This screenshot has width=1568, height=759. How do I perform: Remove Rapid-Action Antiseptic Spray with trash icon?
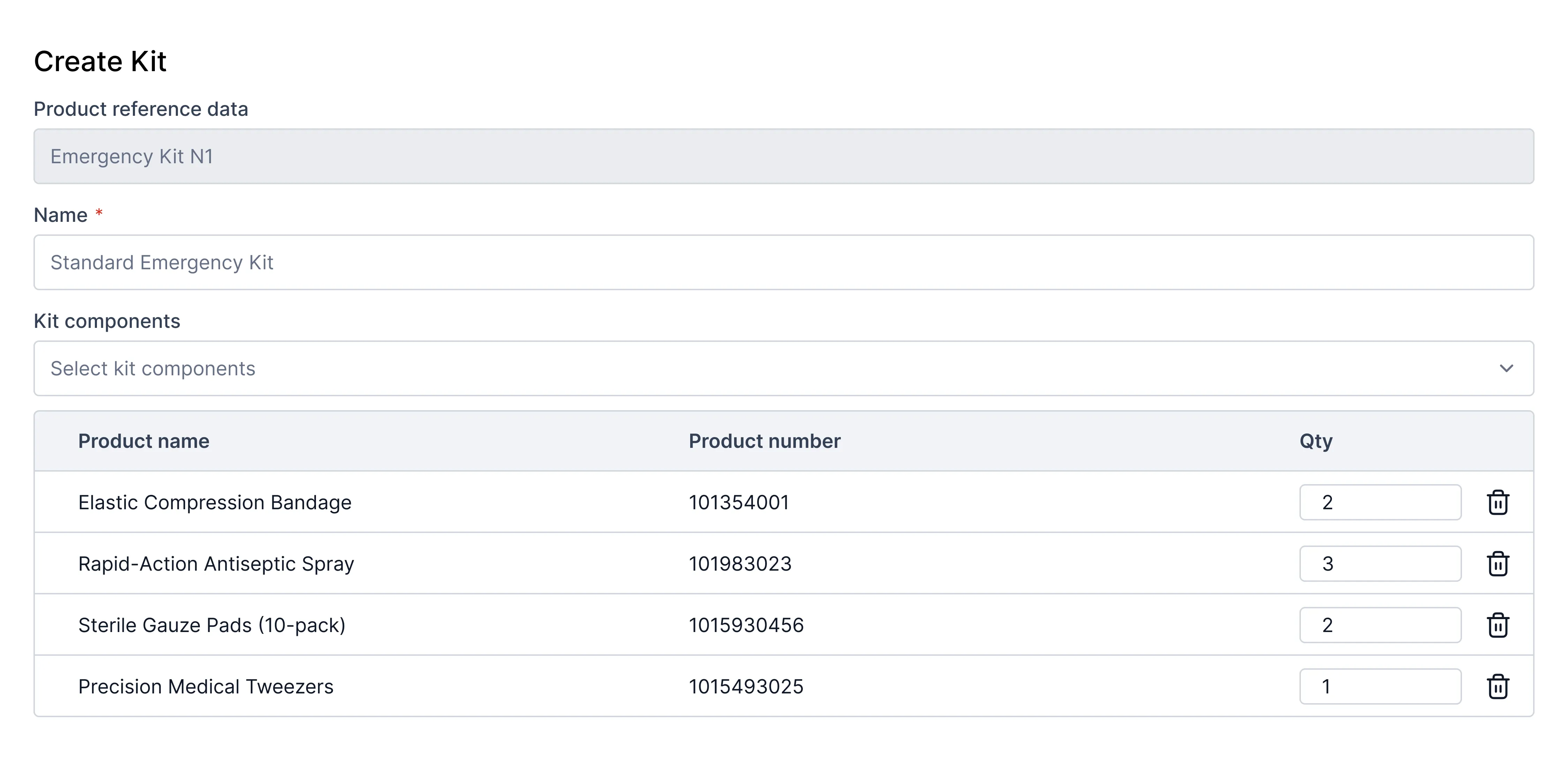[x=1498, y=564]
